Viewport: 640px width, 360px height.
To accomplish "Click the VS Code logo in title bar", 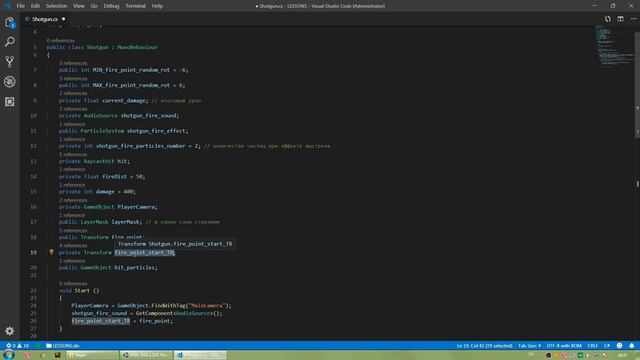I will (7, 6).
